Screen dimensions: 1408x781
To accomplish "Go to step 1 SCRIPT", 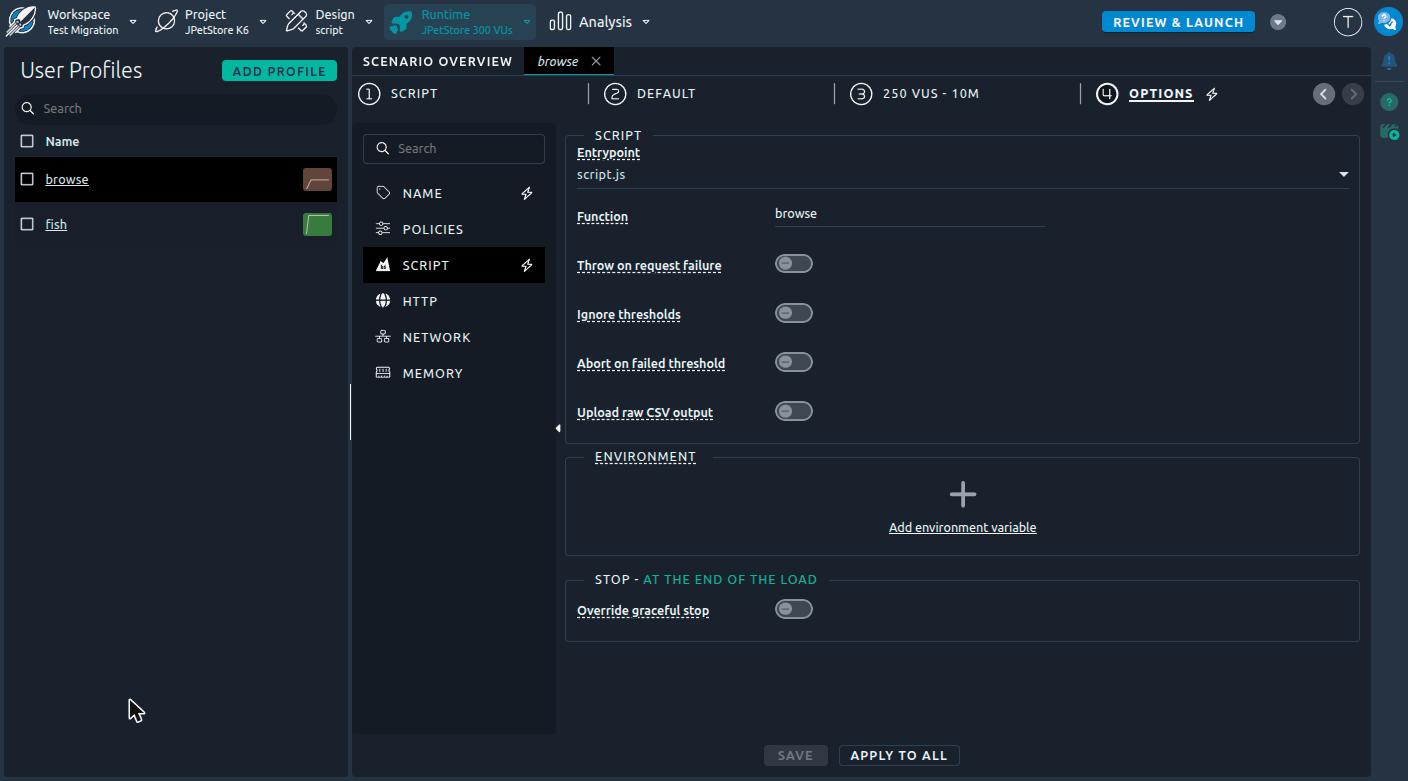I will coord(399,94).
